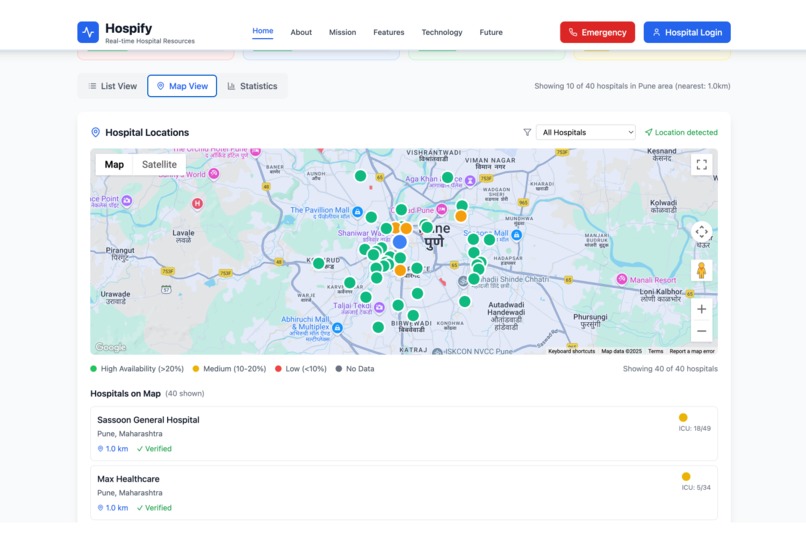The image size is (806, 537).
Task: Click ICU: 5/34 status on Max Healthcare
Action: (696, 487)
